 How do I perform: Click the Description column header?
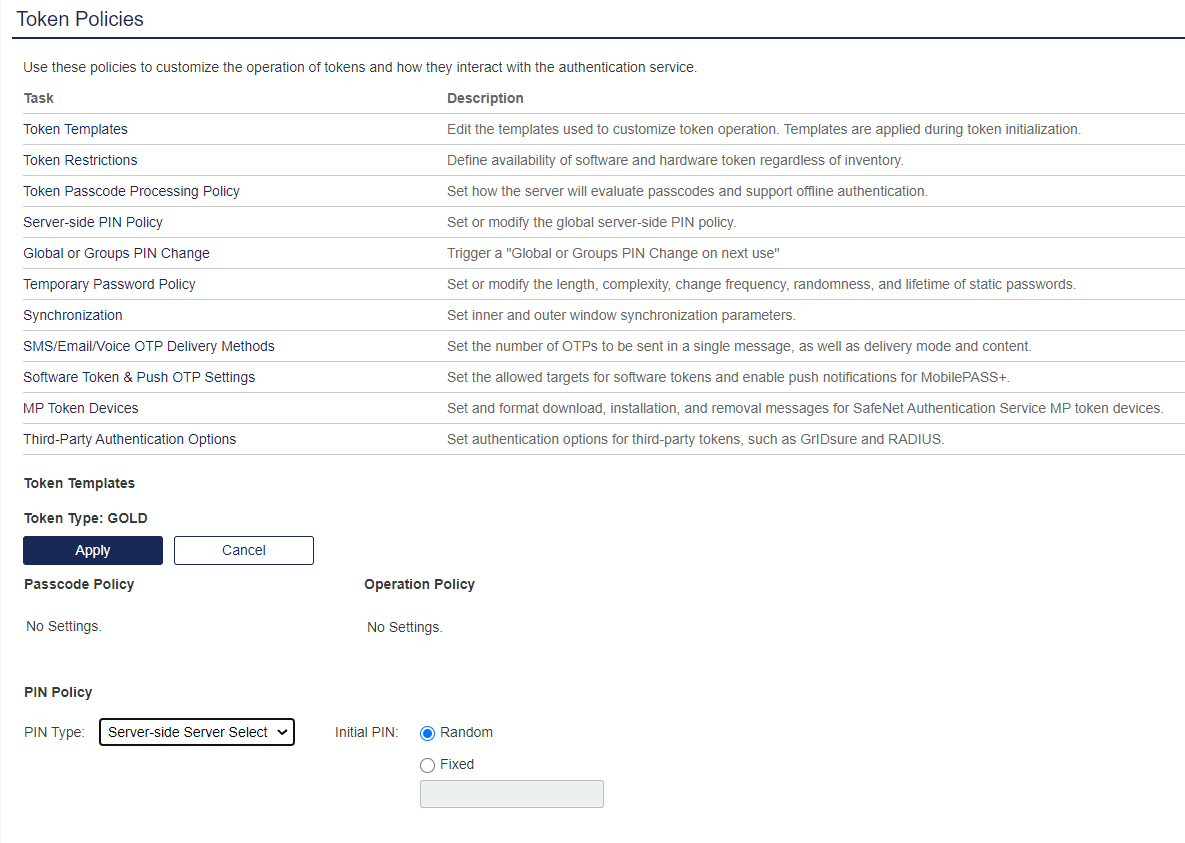[485, 98]
